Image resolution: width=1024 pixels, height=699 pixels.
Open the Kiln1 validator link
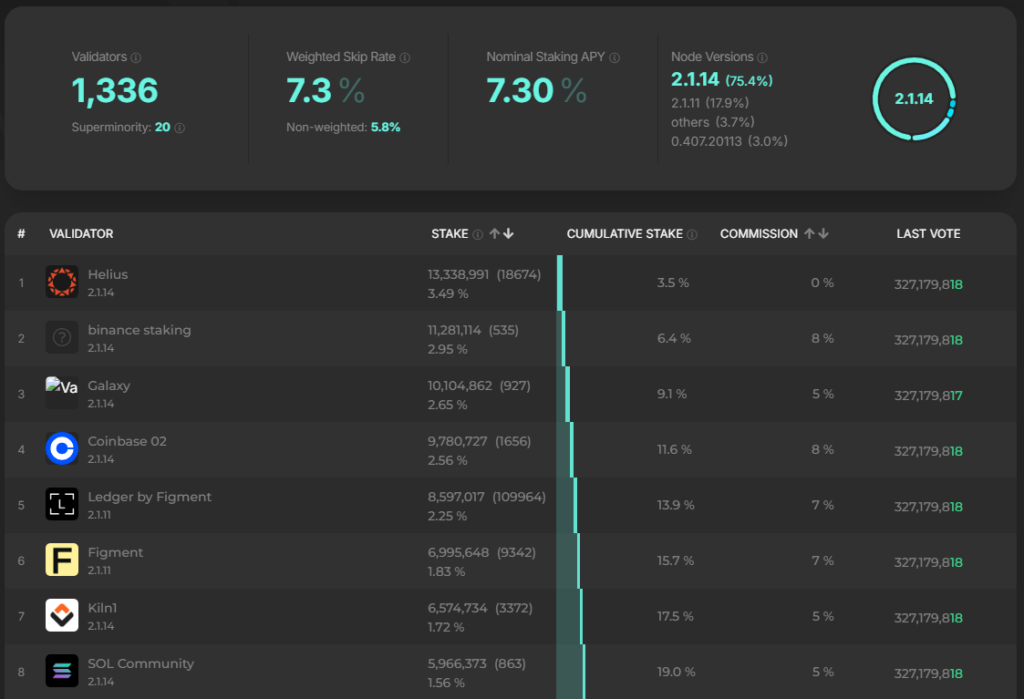click(103, 608)
